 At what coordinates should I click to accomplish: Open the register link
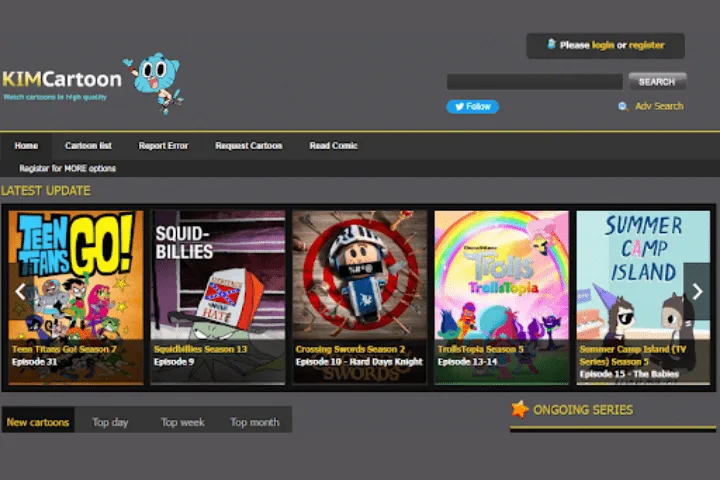(647, 45)
